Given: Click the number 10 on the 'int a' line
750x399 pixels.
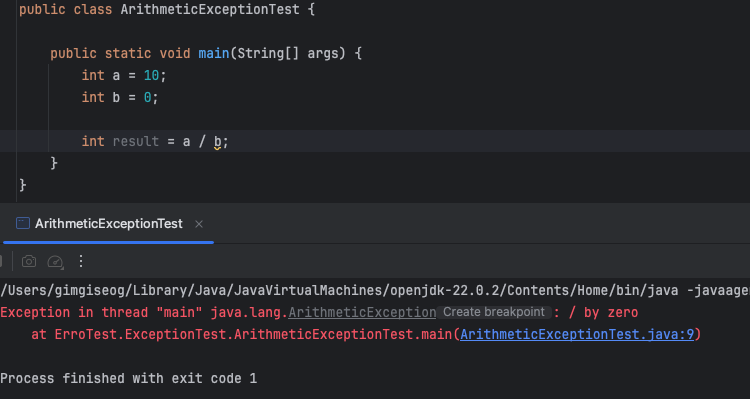Looking at the screenshot, I should coord(151,75).
